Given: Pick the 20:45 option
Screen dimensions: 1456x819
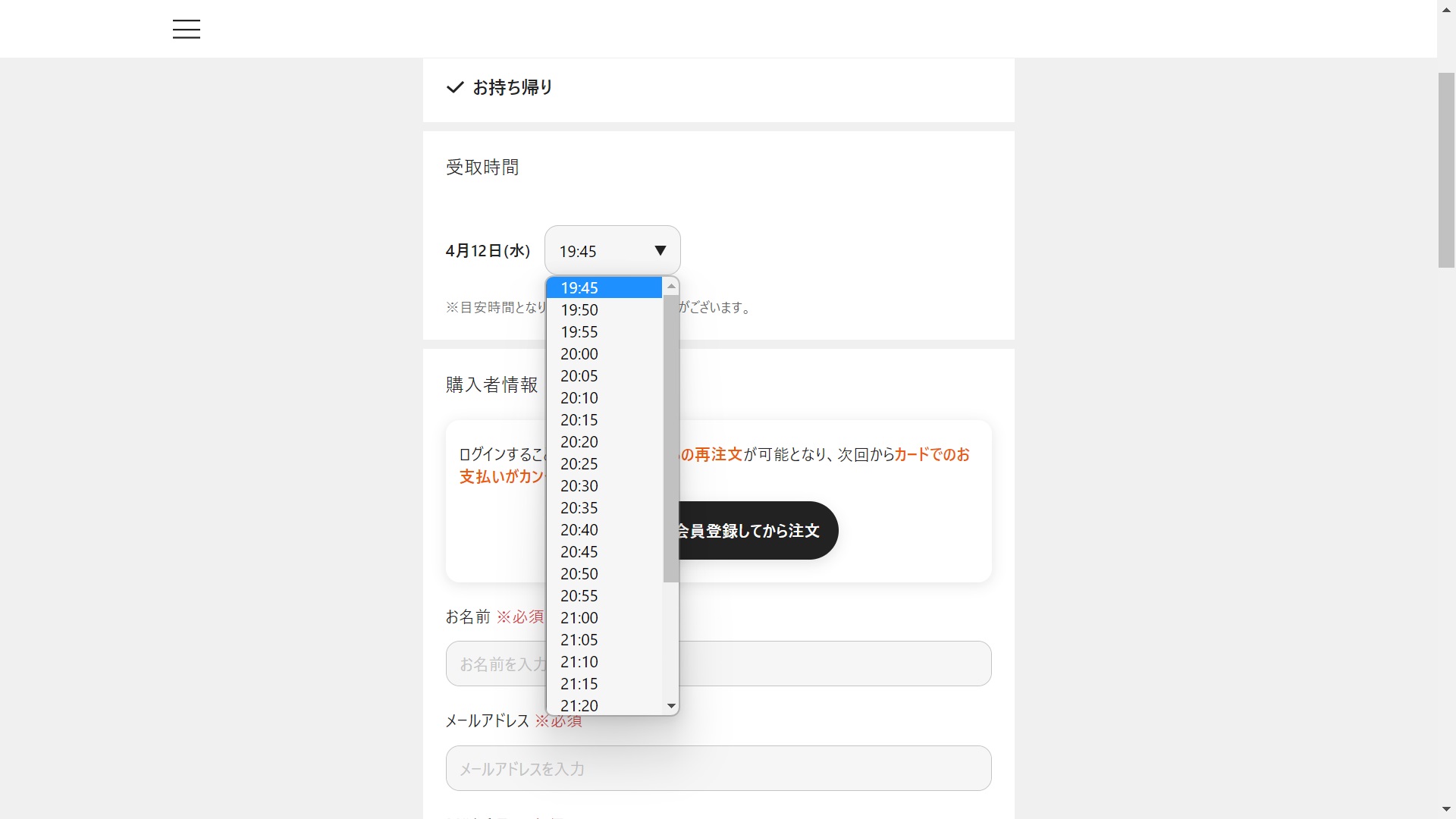Looking at the screenshot, I should [x=604, y=551].
